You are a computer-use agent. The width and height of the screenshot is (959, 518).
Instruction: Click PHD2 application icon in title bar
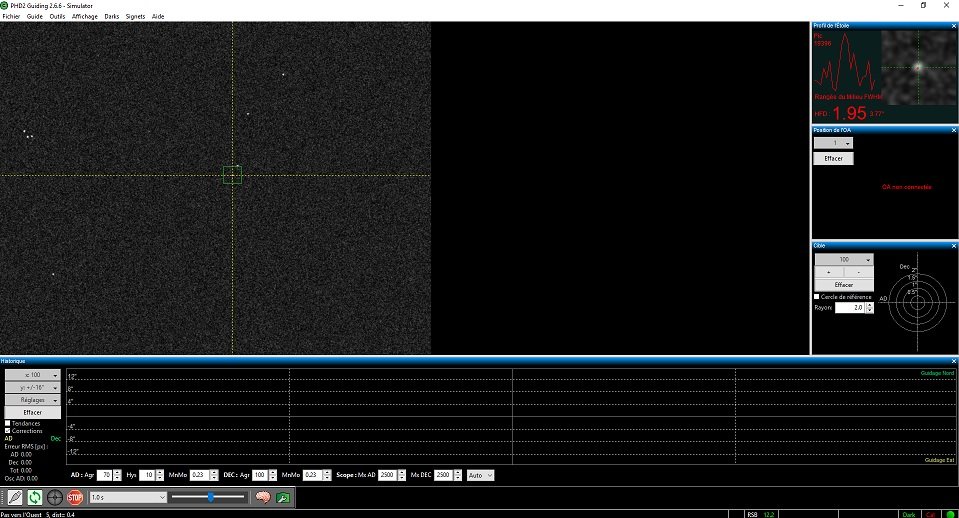tap(4, 6)
